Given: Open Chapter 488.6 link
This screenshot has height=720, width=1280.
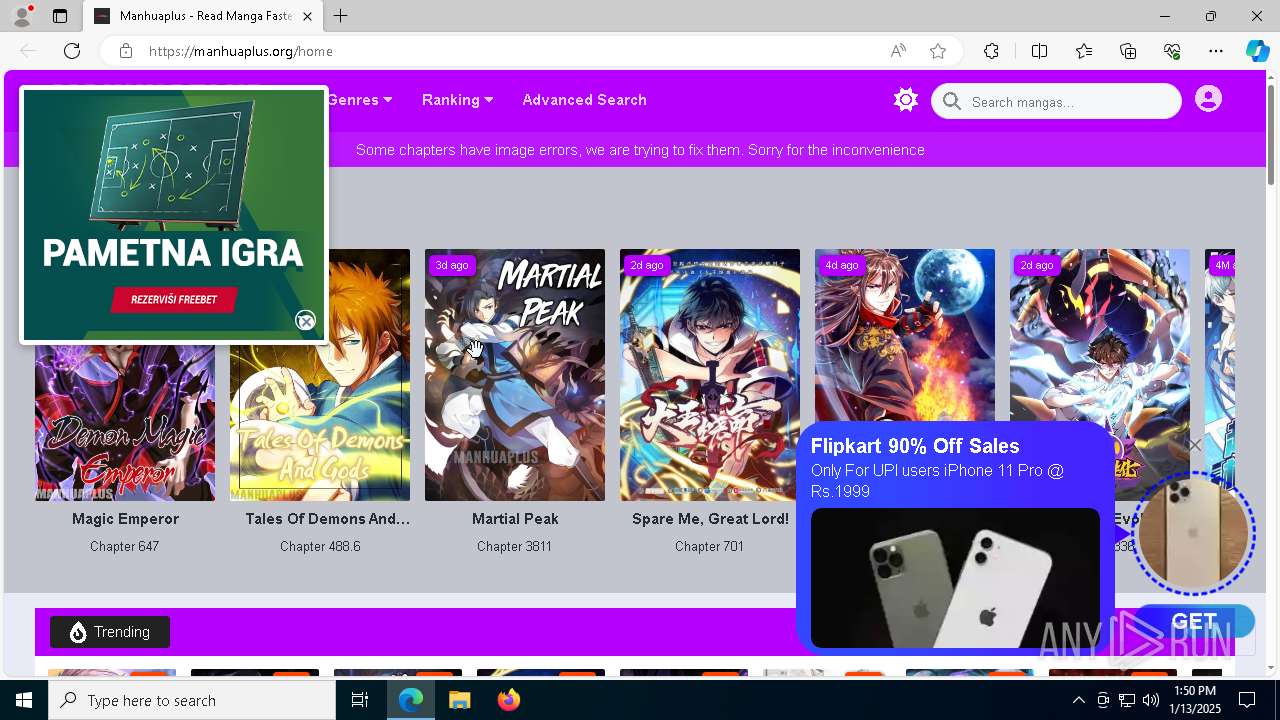Looking at the screenshot, I should (320, 546).
